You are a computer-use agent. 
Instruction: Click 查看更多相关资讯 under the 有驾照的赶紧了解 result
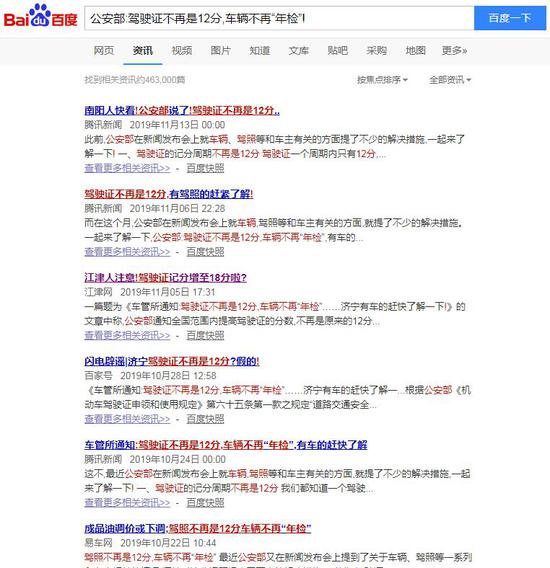[x=127, y=252]
